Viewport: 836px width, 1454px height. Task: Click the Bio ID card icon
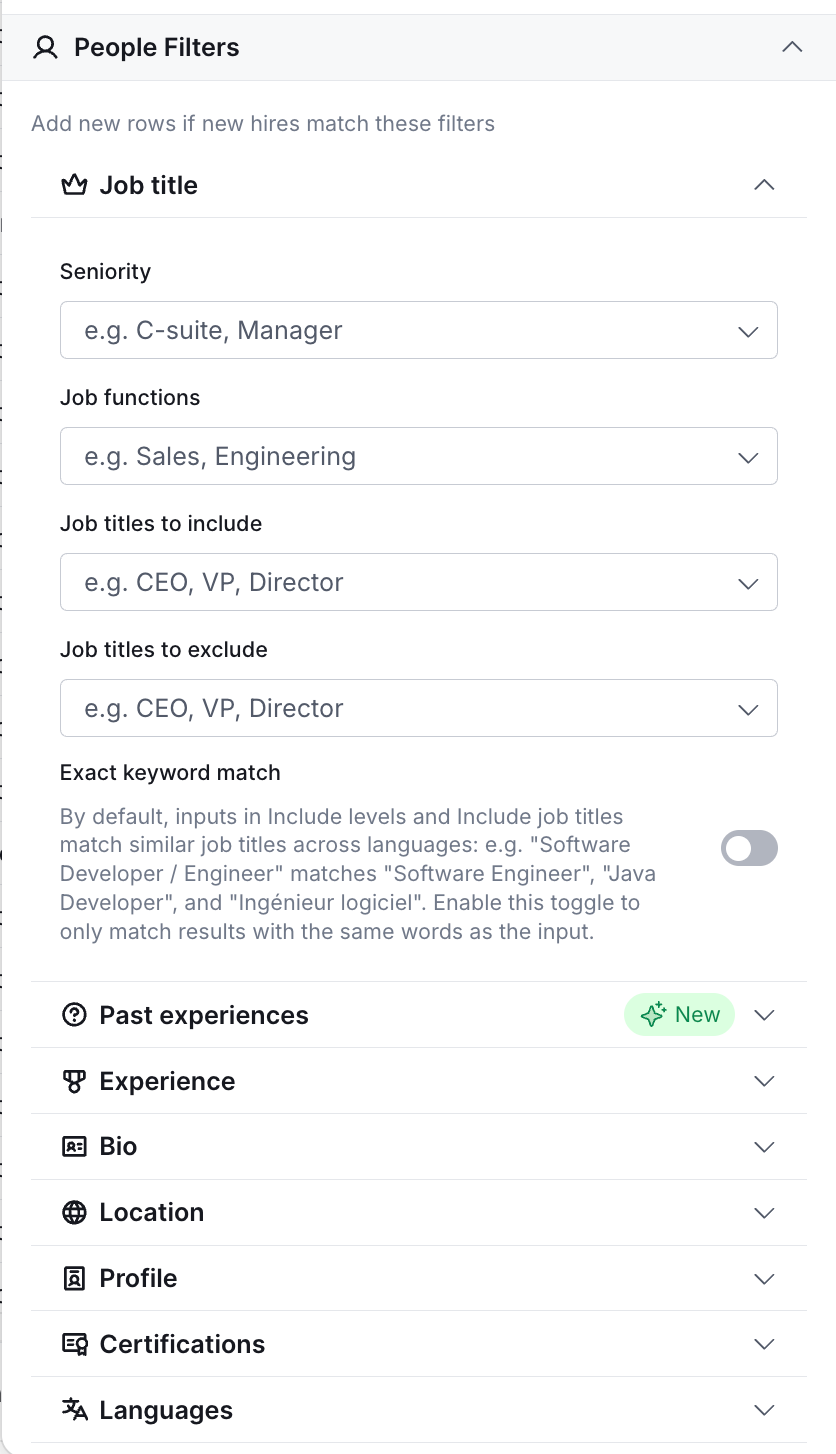tap(74, 1147)
